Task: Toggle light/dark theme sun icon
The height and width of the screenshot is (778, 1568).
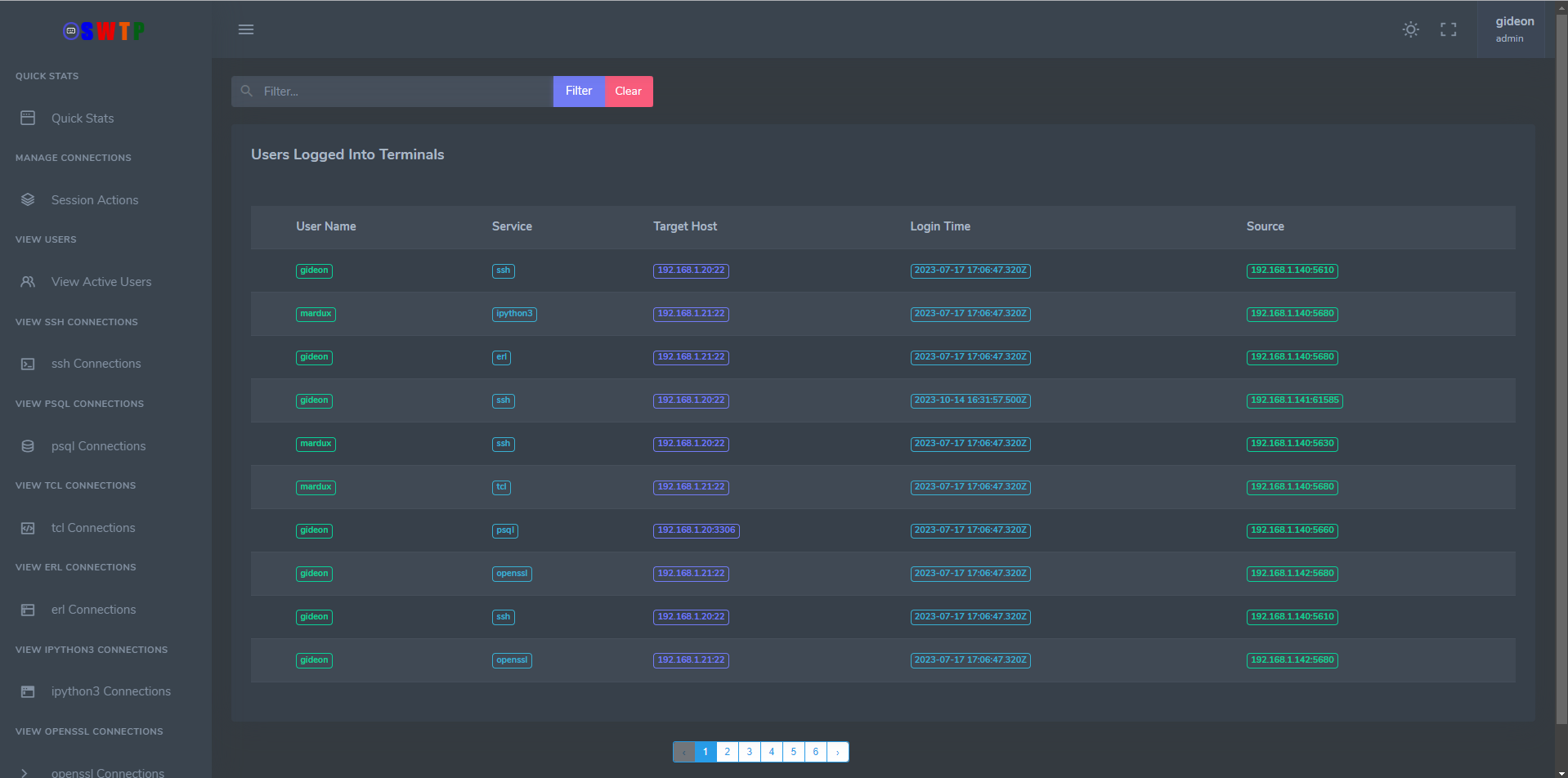Action: (1410, 29)
